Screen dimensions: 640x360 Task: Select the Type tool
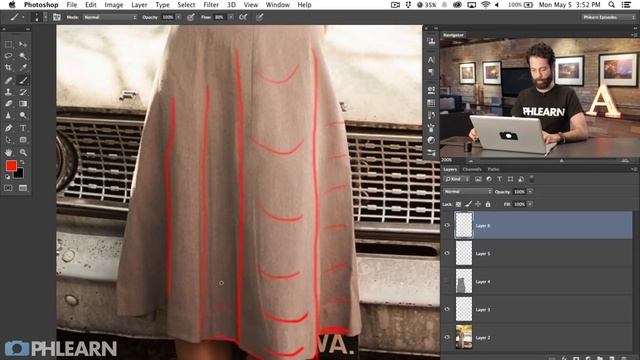coord(23,128)
